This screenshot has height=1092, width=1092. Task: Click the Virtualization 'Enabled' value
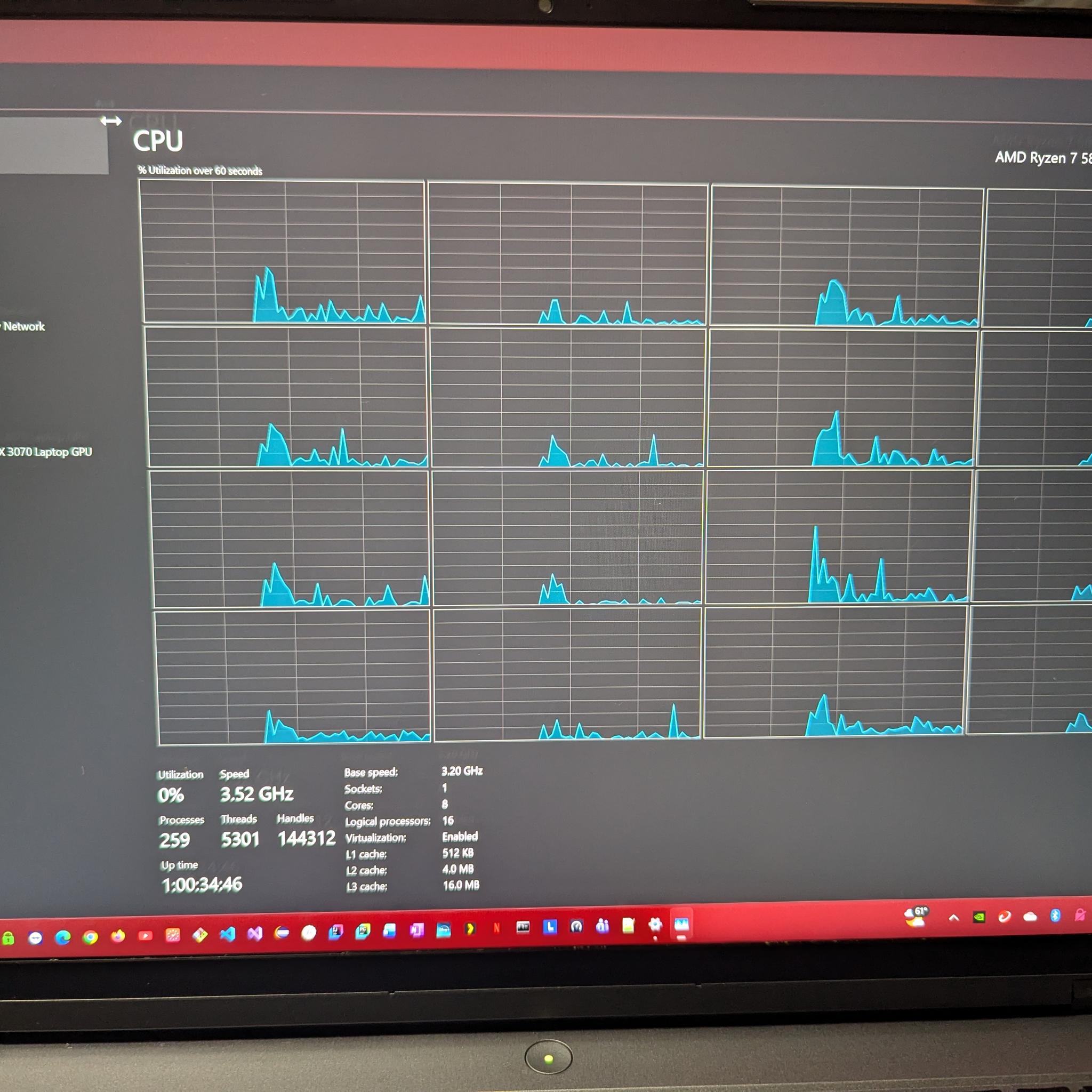pos(460,837)
